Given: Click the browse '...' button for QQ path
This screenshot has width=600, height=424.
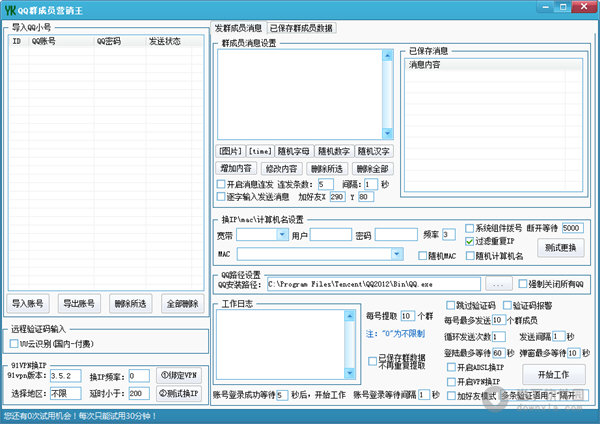Looking at the screenshot, I should point(499,283).
